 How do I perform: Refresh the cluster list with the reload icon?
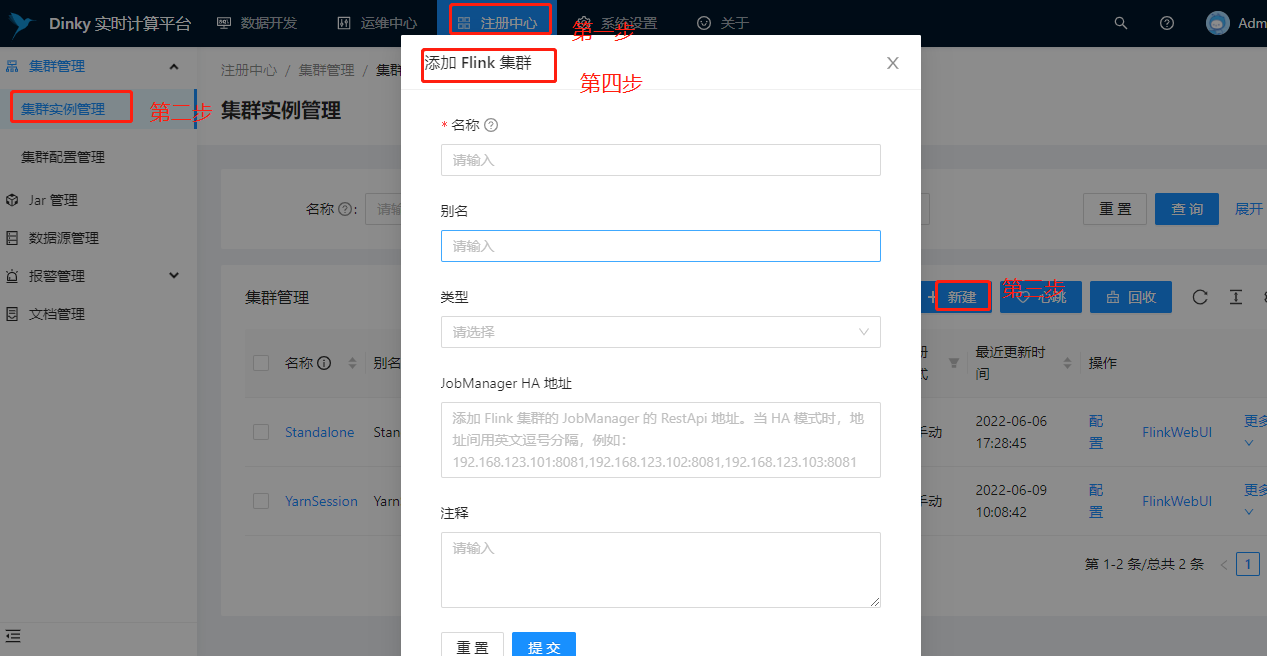tap(1200, 296)
